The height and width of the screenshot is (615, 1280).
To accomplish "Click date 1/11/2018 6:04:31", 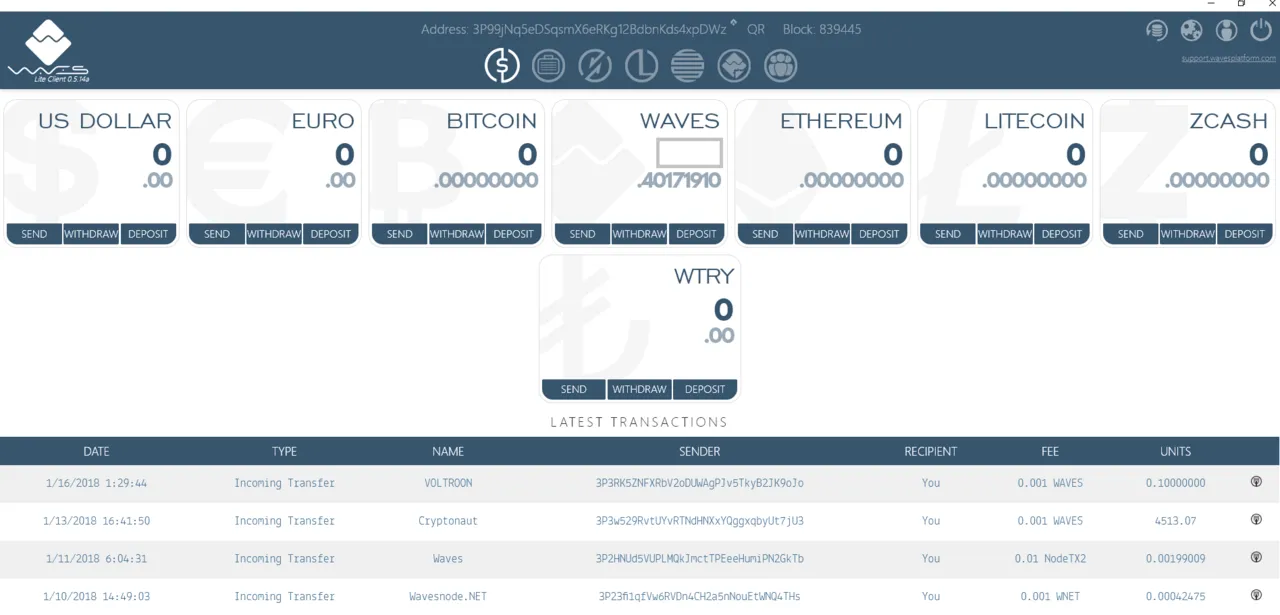I will pyautogui.click(x=96, y=559).
